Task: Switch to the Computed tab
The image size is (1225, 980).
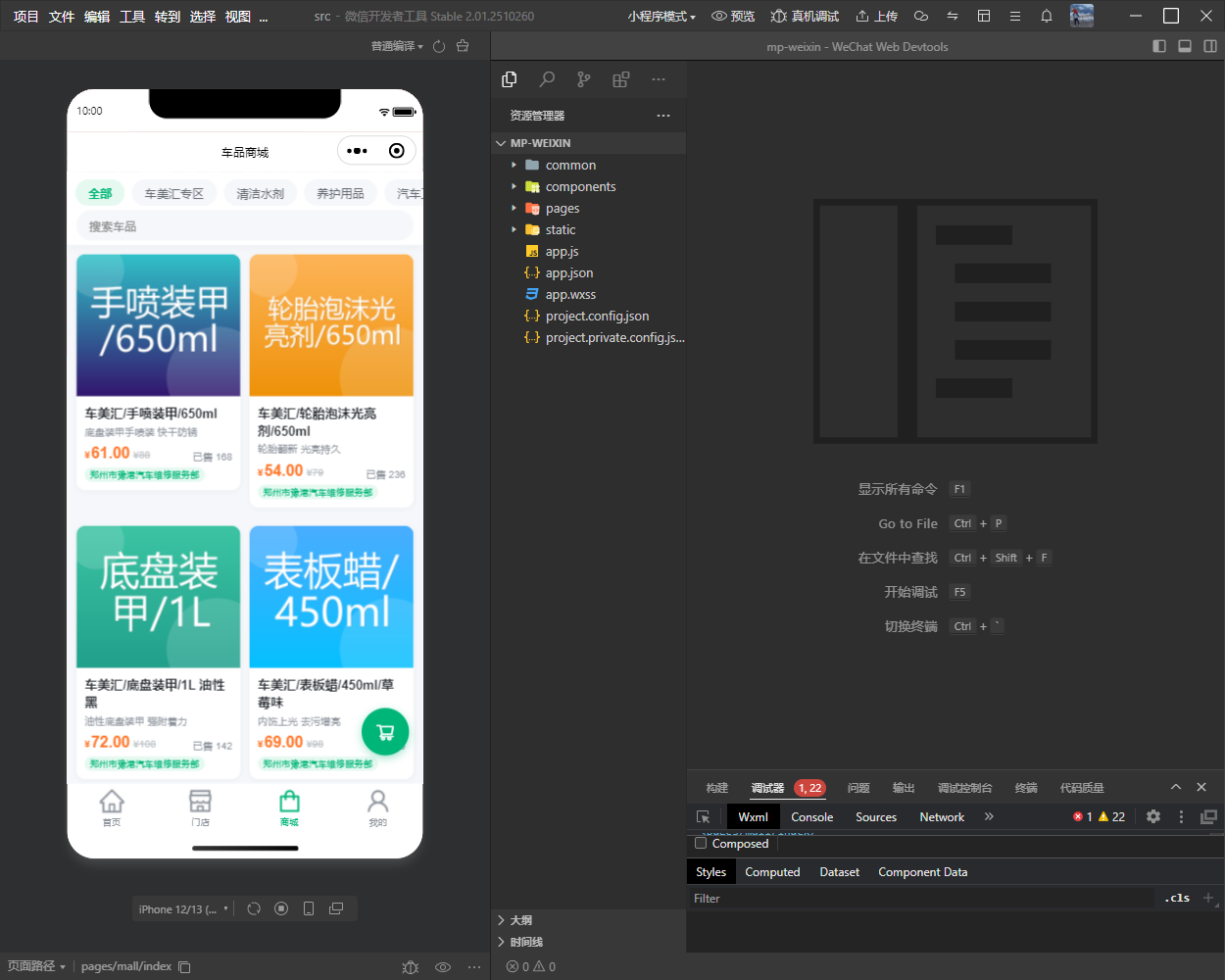Action: click(772, 871)
